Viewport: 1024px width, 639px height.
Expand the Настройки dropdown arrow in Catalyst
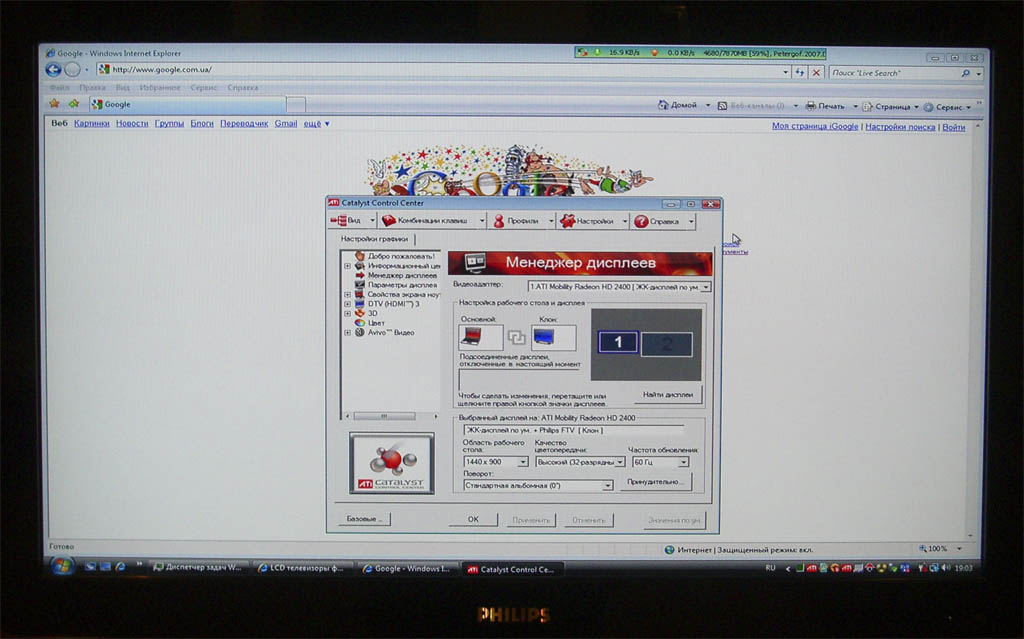click(624, 221)
